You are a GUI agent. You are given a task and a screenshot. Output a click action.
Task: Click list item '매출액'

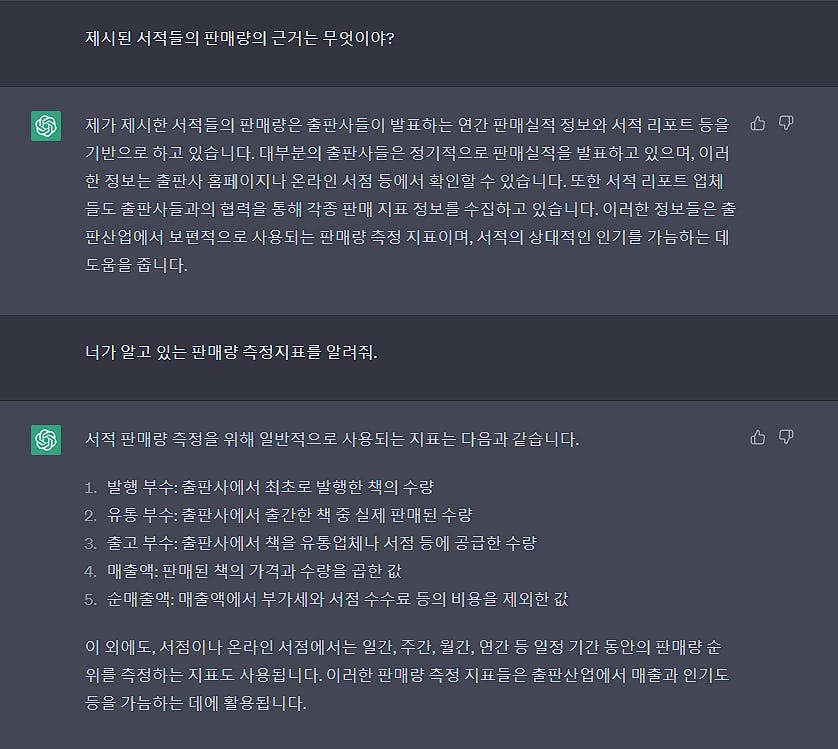(x=254, y=571)
